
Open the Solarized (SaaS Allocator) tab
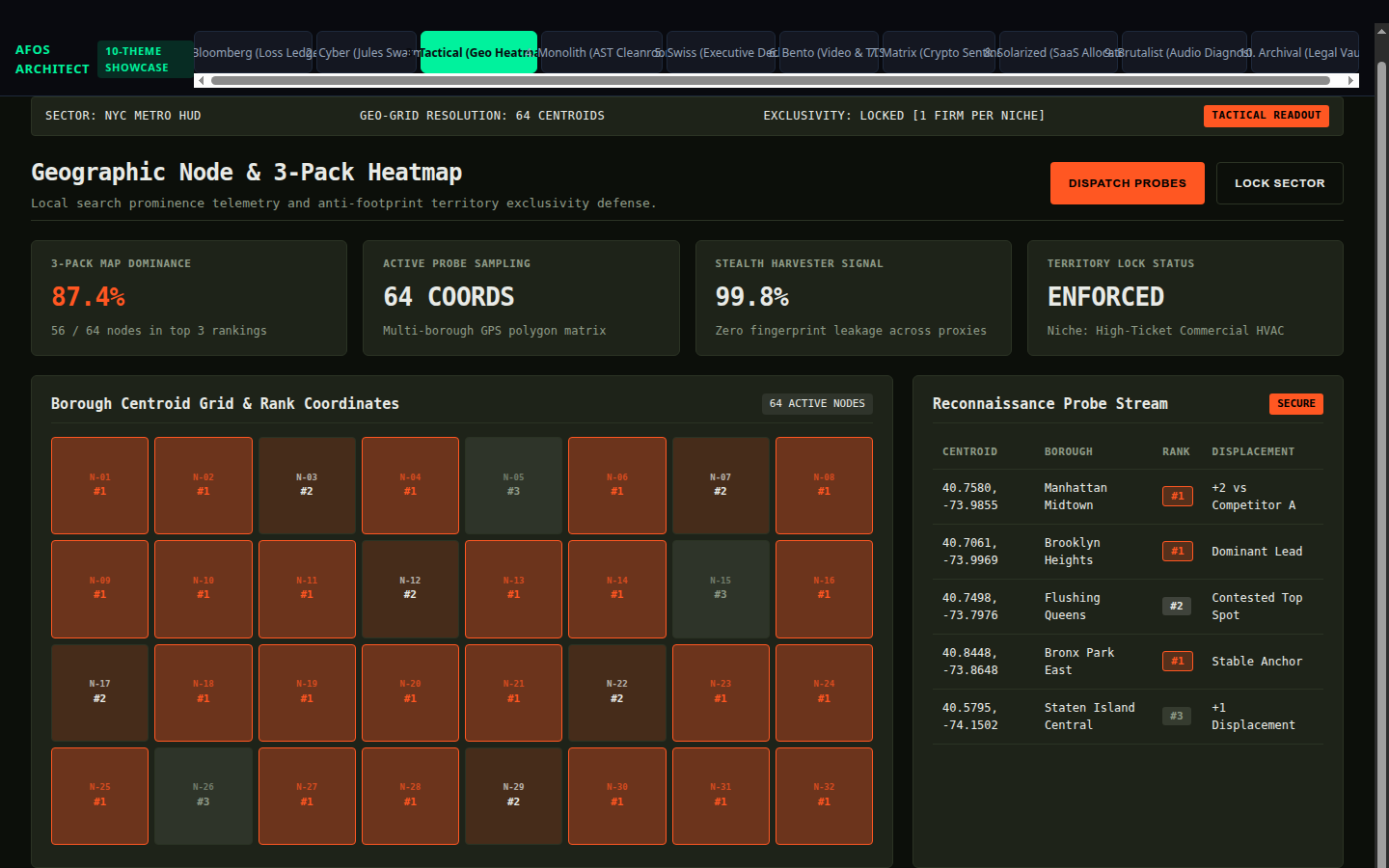(1058, 52)
